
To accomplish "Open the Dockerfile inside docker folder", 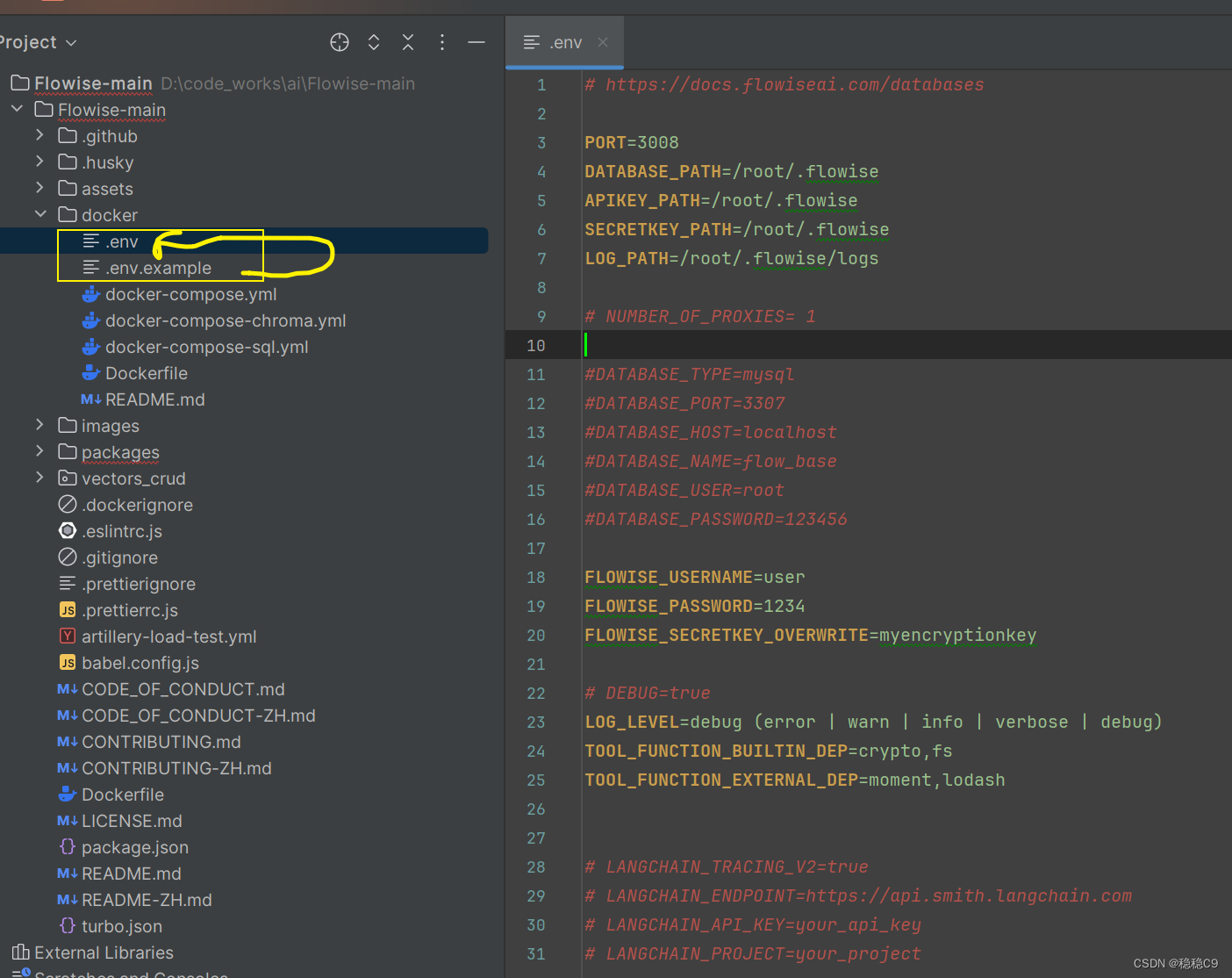I will point(146,373).
